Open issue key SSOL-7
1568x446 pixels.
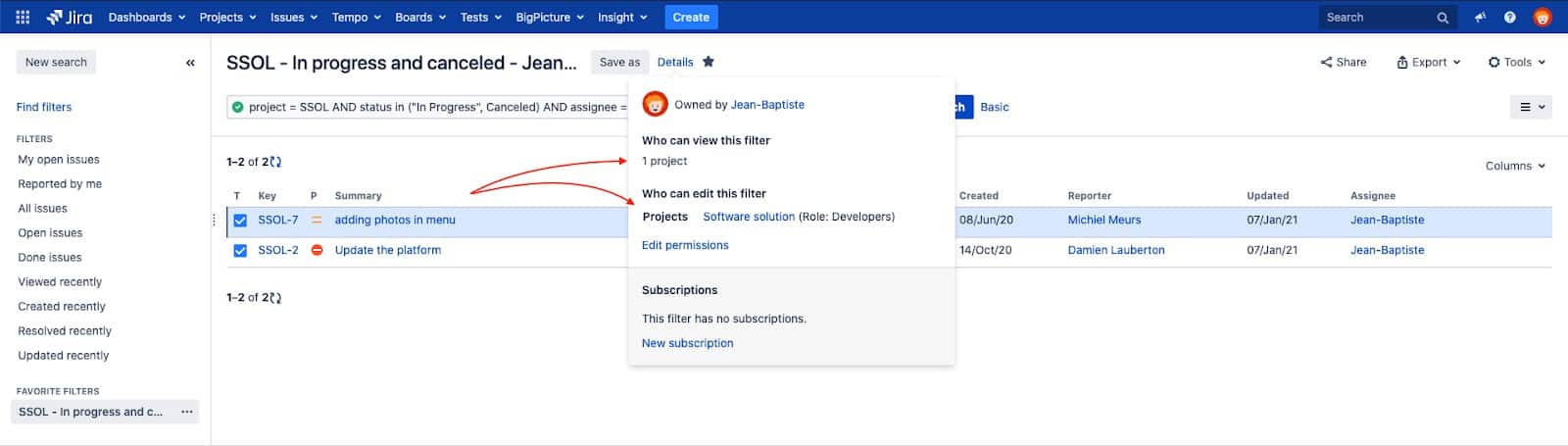pyautogui.click(x=278, y=220)
